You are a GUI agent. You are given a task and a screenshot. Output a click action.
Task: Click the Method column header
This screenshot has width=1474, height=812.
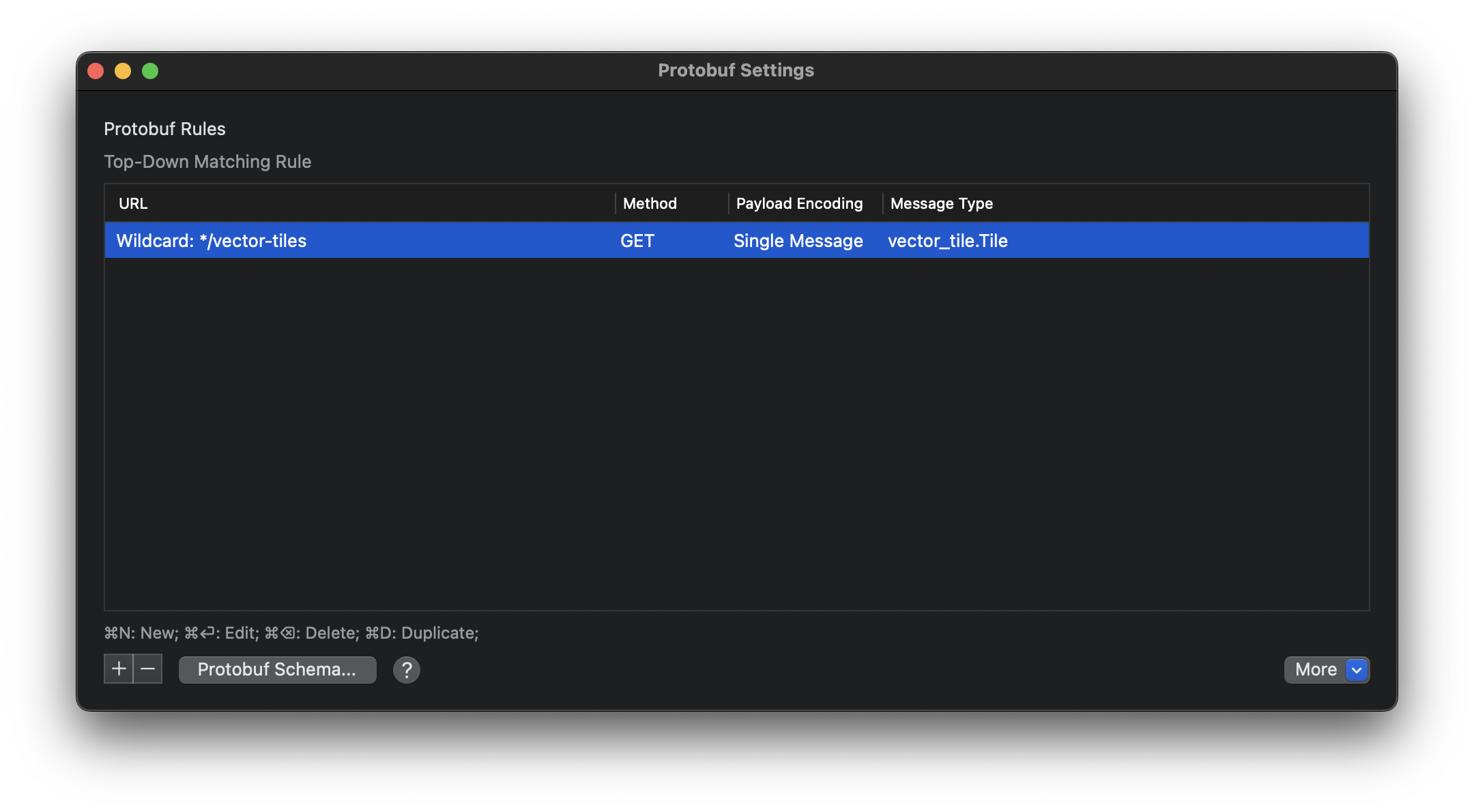pyautogui.click(x=649, y=203)
